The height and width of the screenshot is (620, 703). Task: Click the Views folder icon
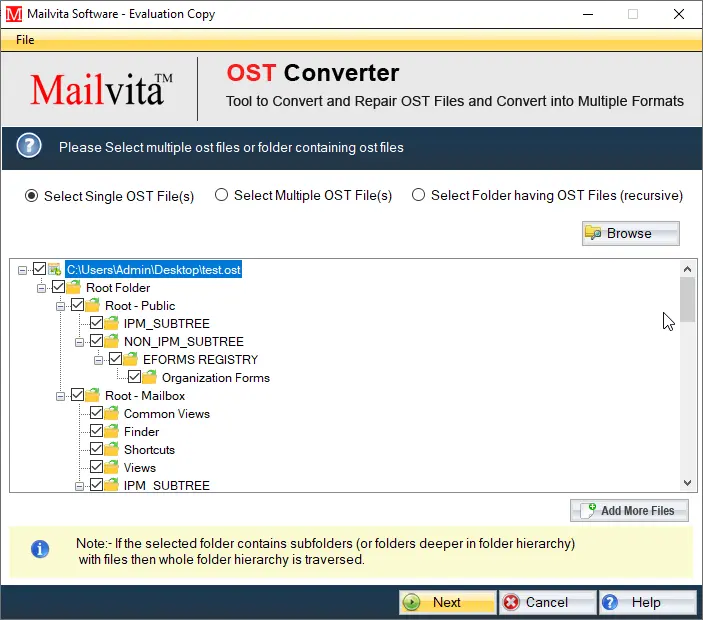click(x=111, y=467)
